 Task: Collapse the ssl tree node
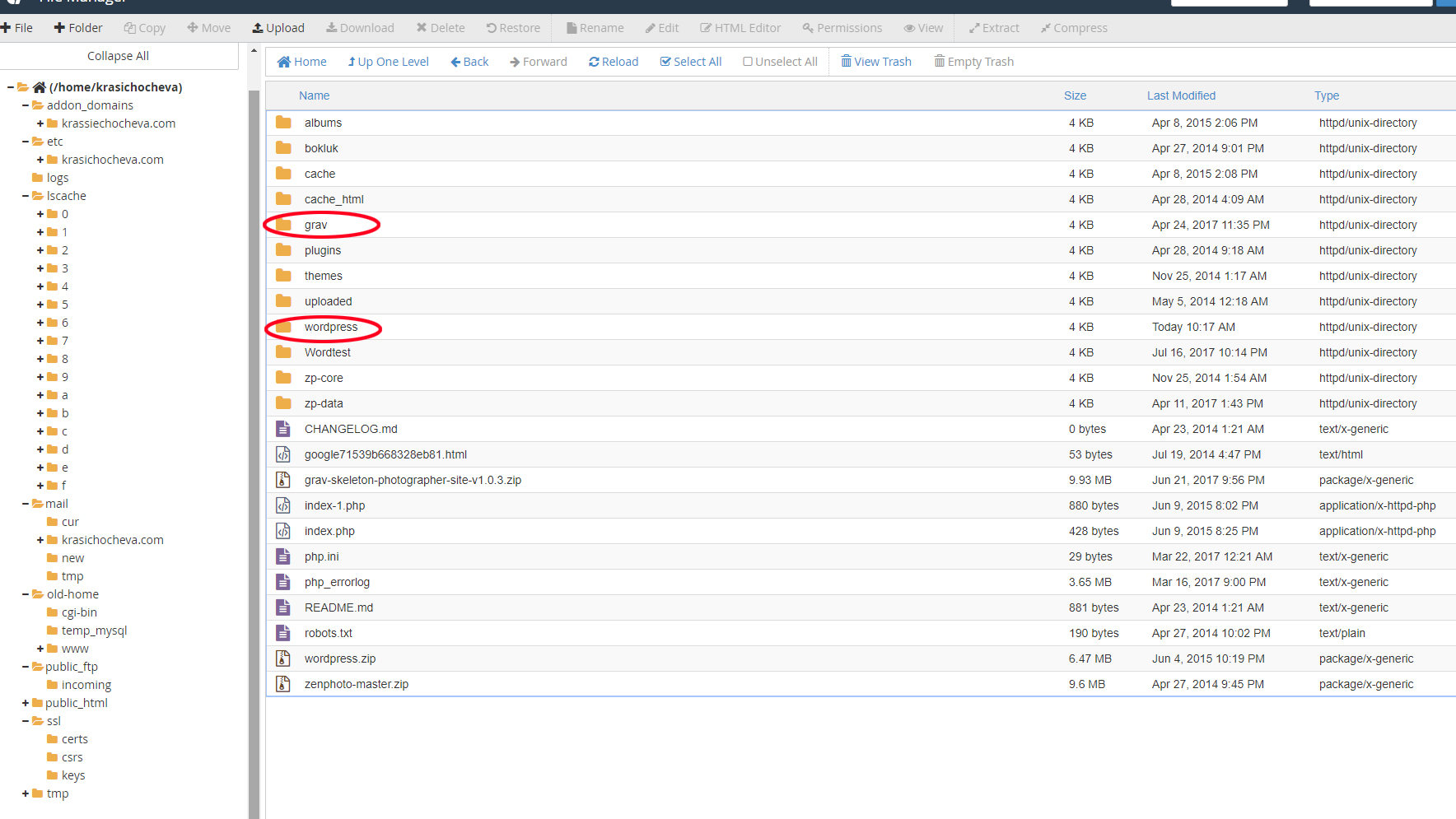tap(26, 721)
